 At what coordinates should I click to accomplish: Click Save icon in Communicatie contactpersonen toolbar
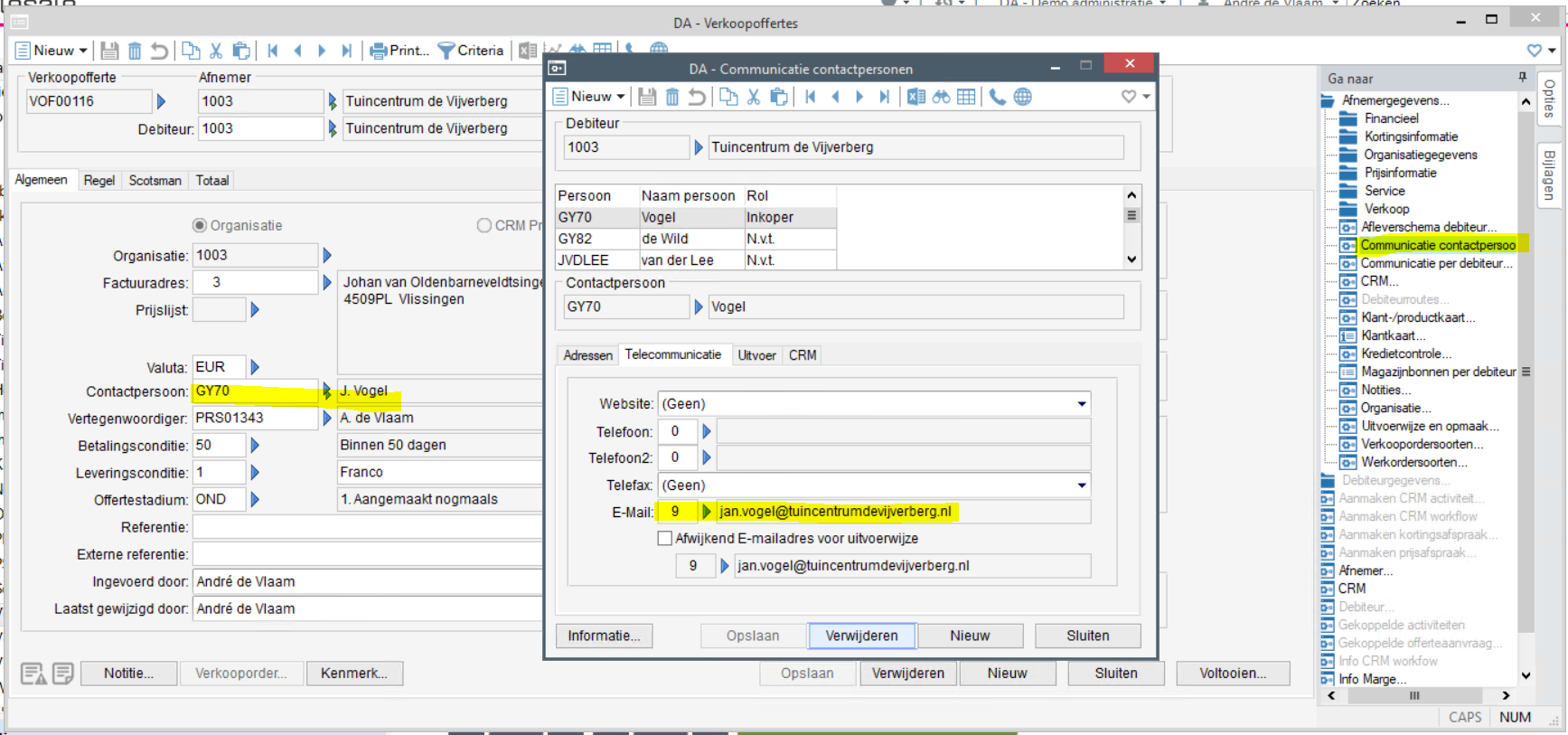[x=647, y=97]
